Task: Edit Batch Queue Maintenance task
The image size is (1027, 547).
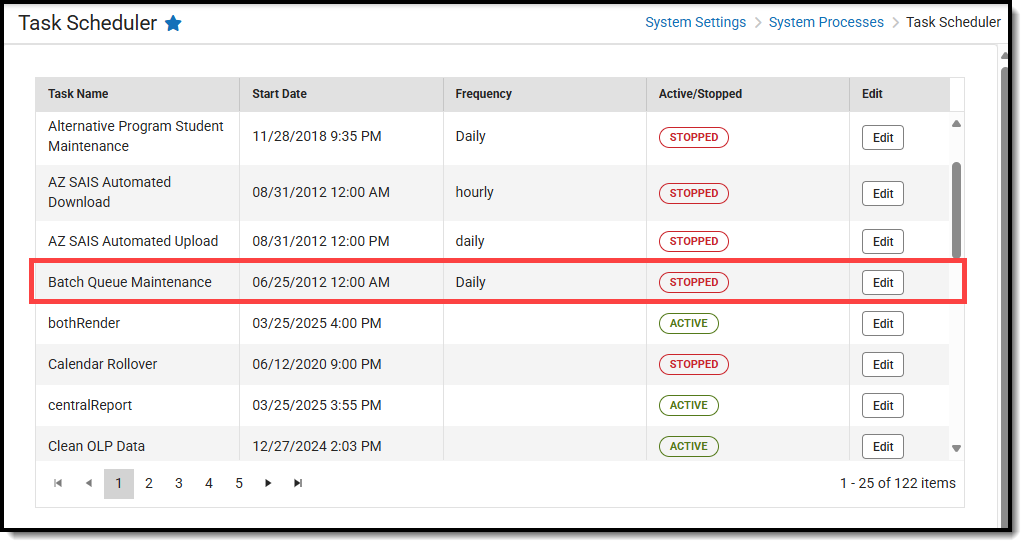Action: 882,283
